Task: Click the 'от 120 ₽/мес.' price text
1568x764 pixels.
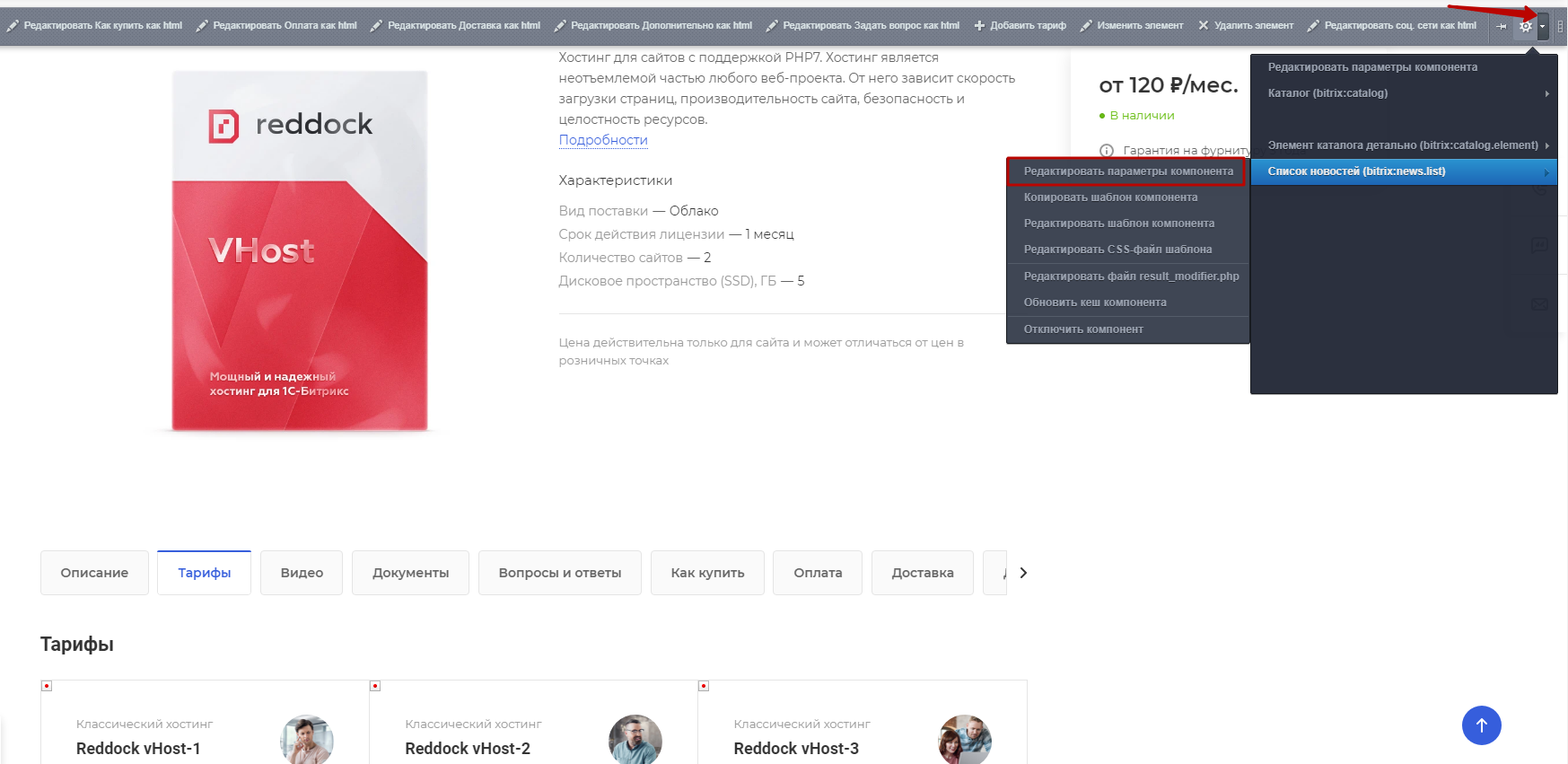Action: (x=1169, y=85)
